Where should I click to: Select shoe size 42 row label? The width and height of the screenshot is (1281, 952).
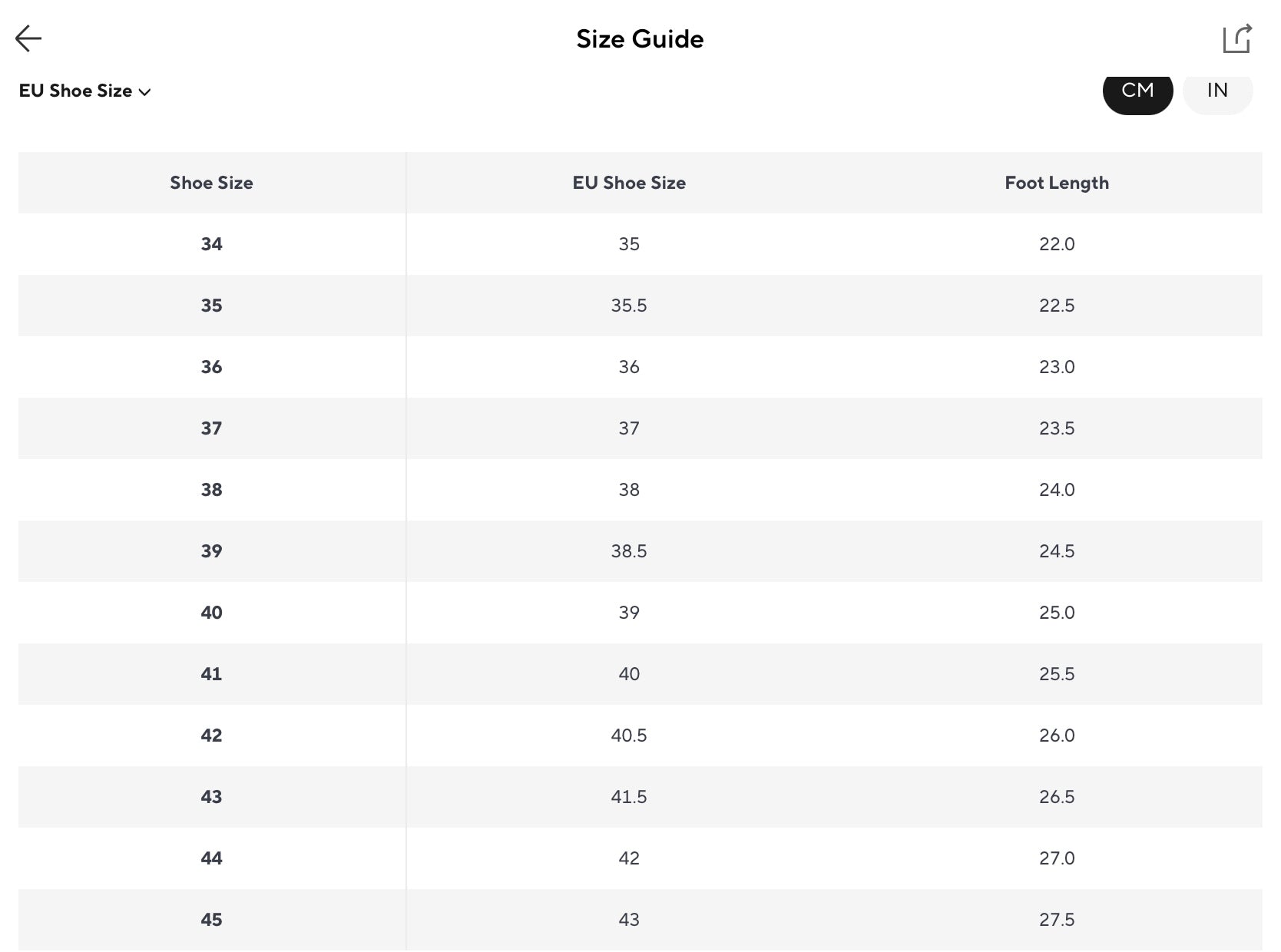[211, 735]
